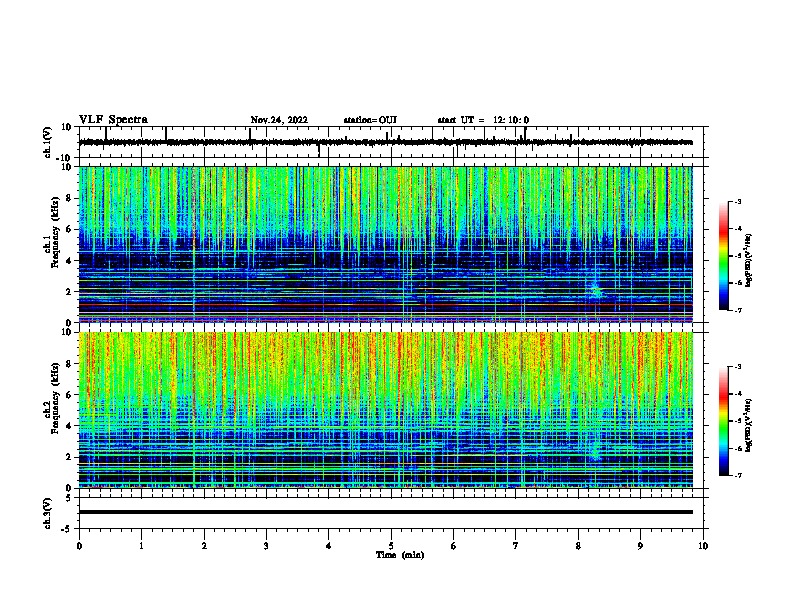Click the ch.2 color scale bar
792x612 pixels.
(x=723, y=421)
